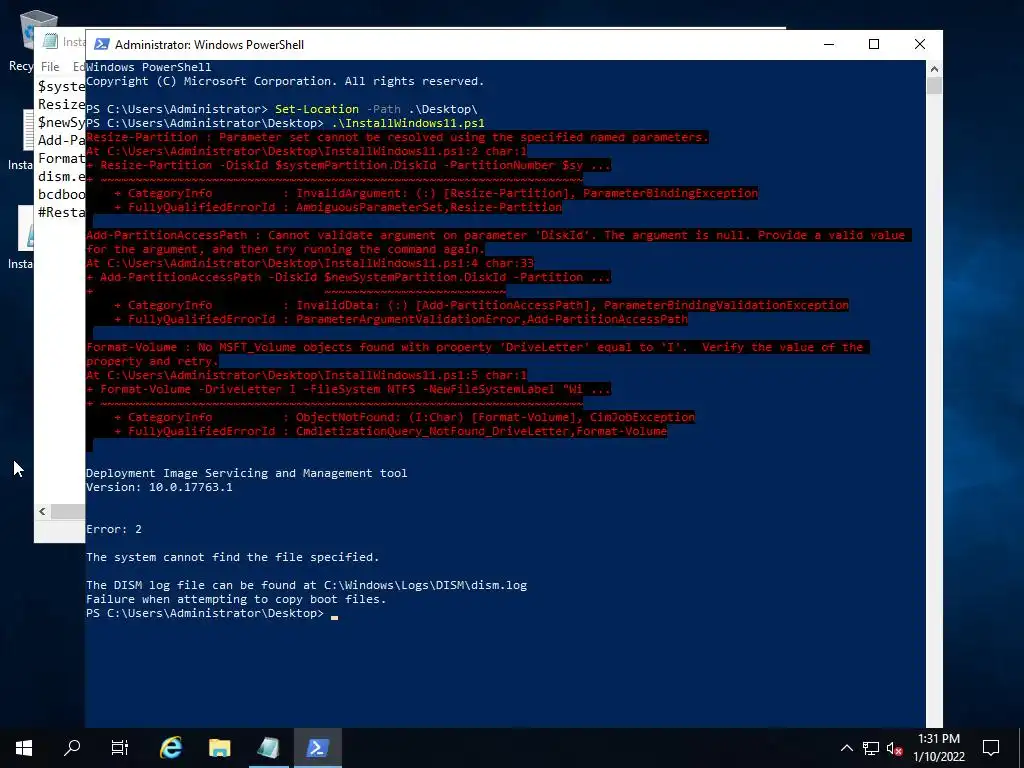Click 'AmbiguousParameterSet,Resize-Partition' error ID
This screenshot has width=1024, height=768.
point(428,207)
